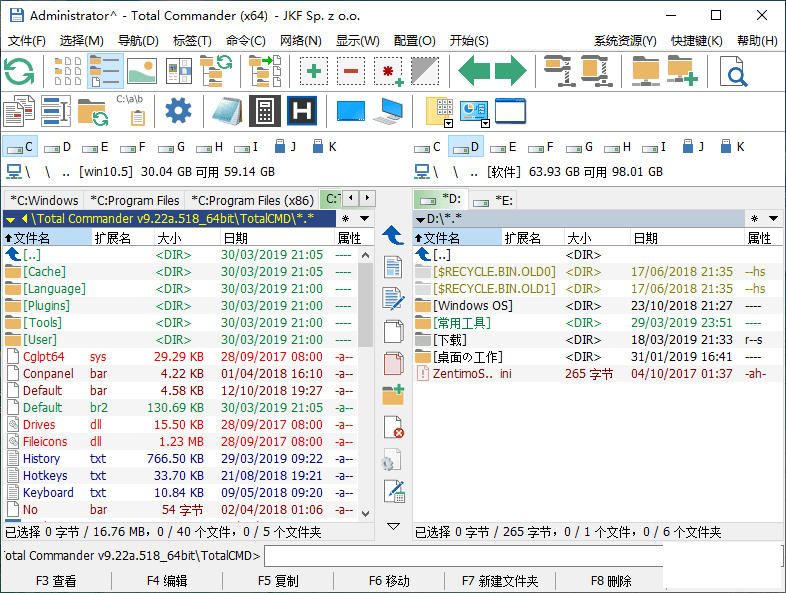Click the left panel vertical scrollbar thumb
Viewport: 786px width, 593px height.
click(365, 304)
